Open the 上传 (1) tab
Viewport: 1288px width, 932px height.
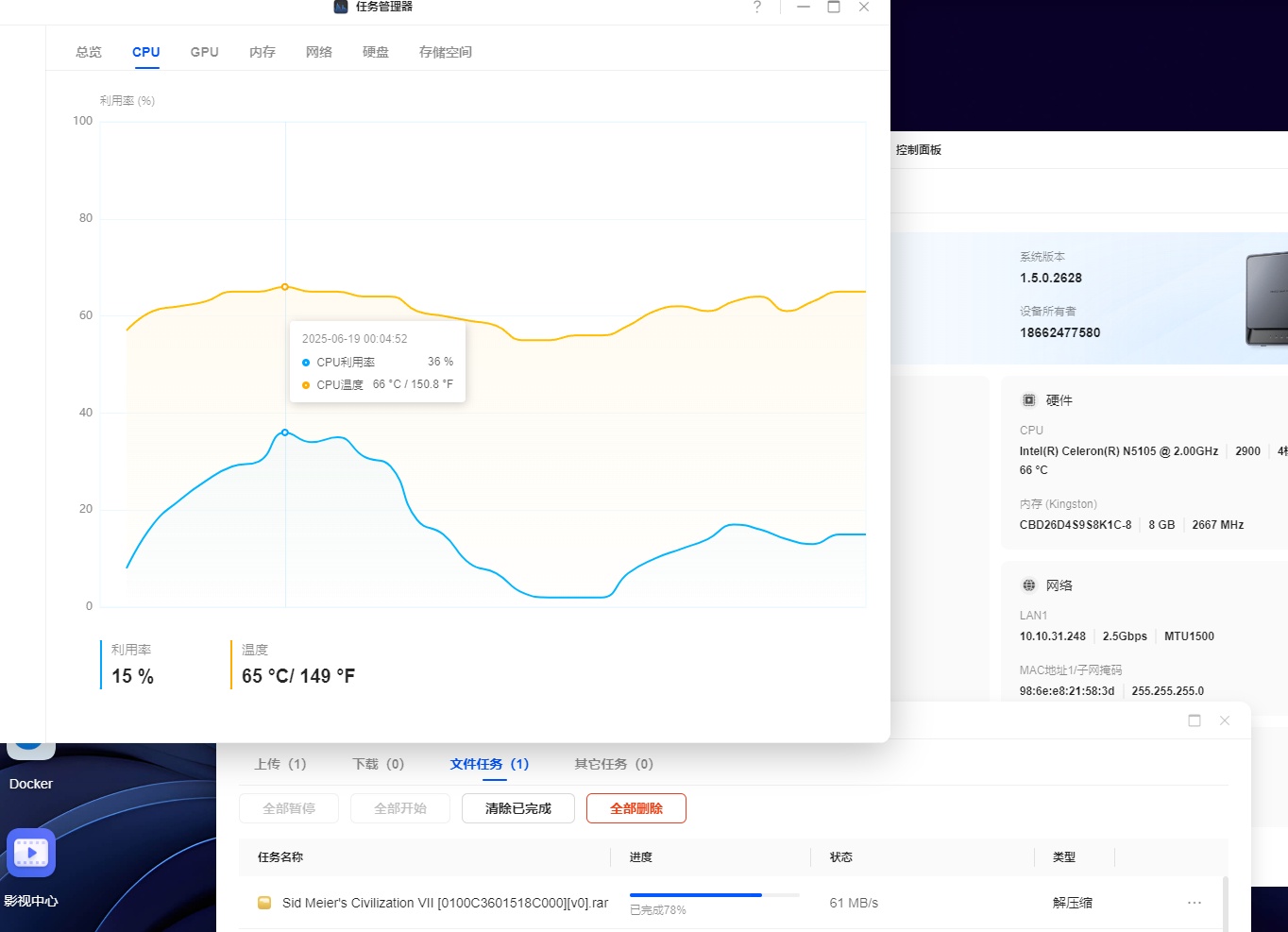[280, 764]
